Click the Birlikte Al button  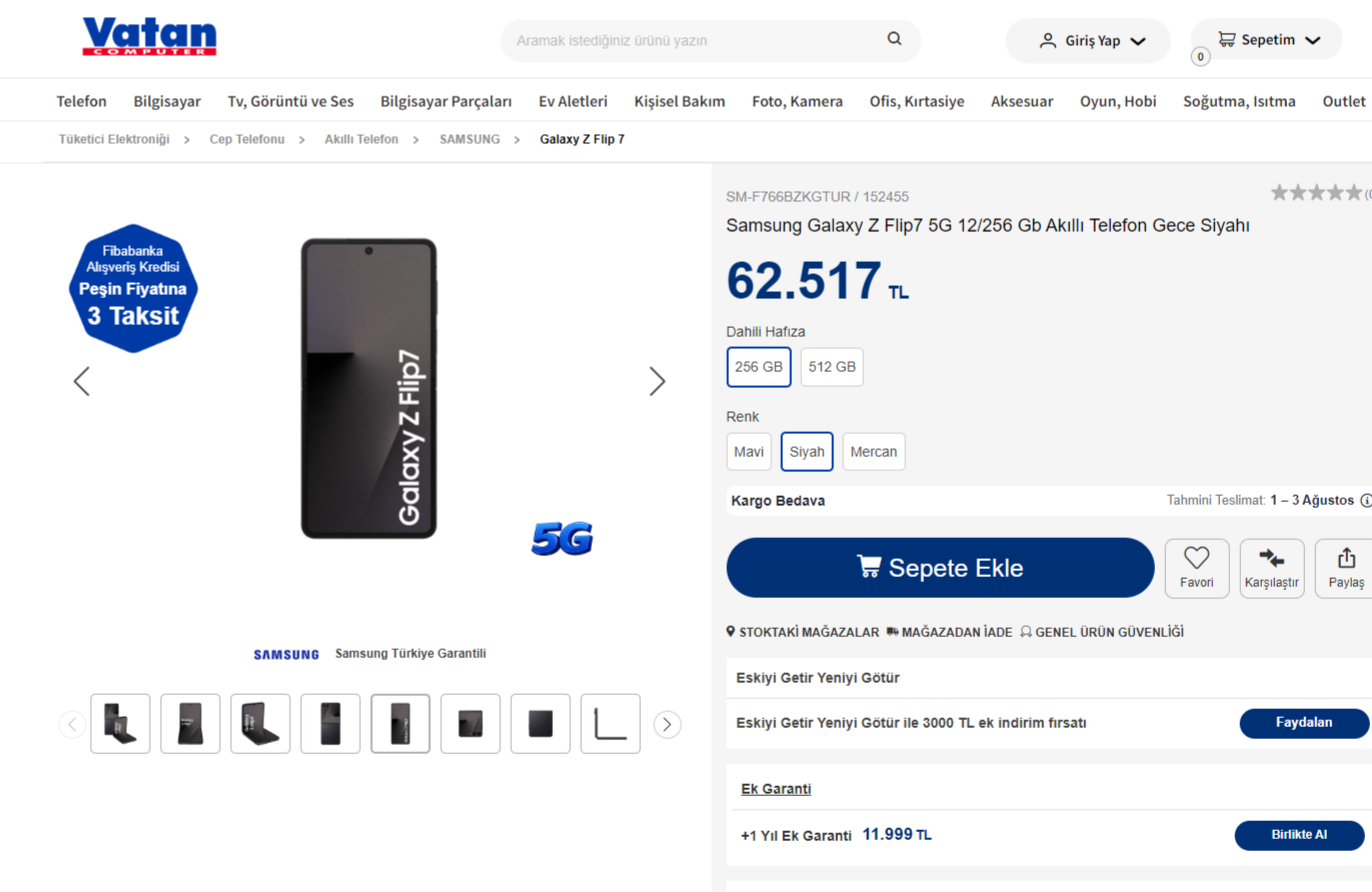(1299, 835)
